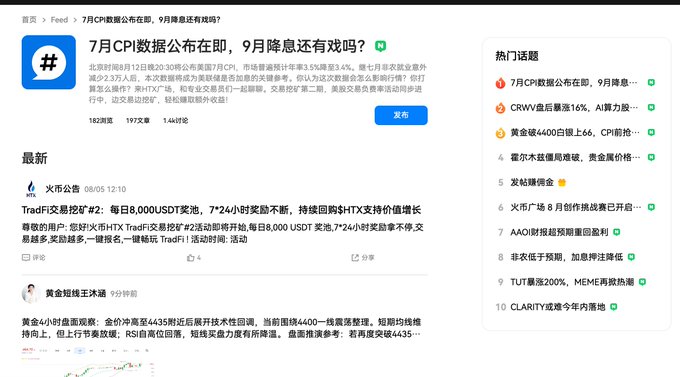Click green badge next to 非农低于预期
680x377 pixels.
click(631, 257)
